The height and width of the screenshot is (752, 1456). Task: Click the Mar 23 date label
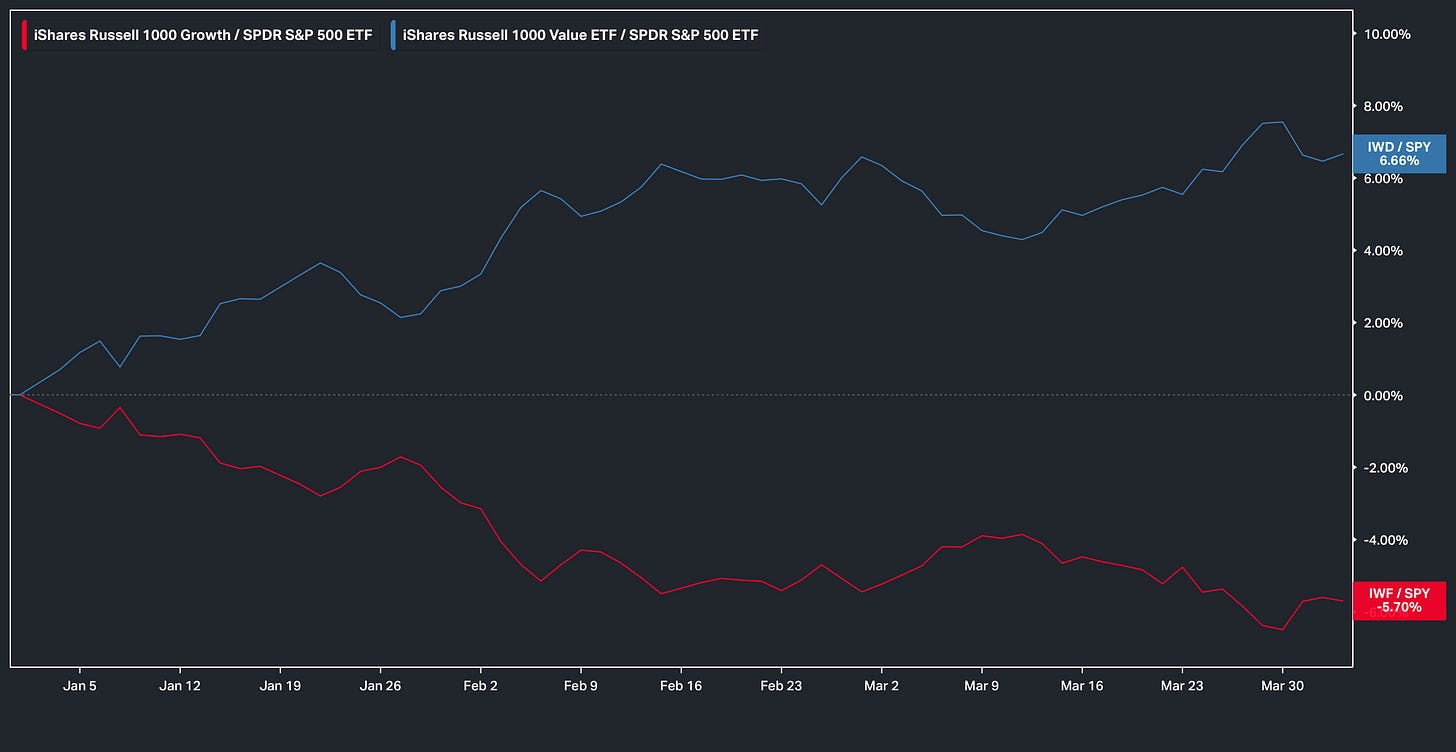click(1182, 686)
